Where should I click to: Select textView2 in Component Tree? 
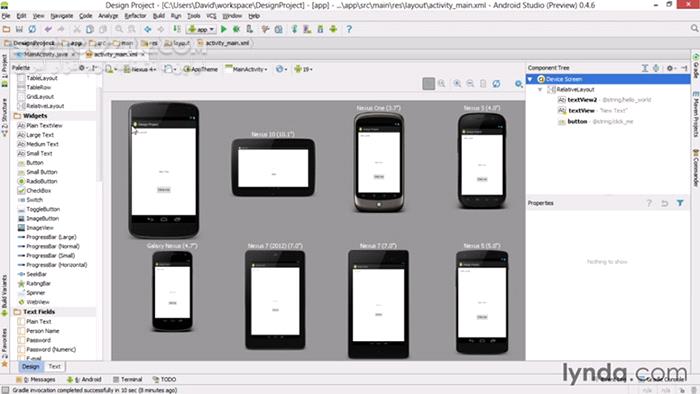(582, 100)
